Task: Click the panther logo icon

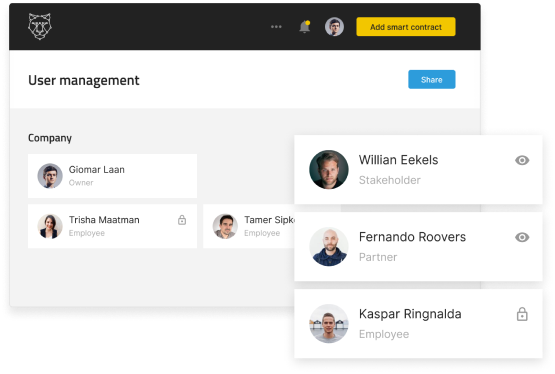Action: coord(40,27)
